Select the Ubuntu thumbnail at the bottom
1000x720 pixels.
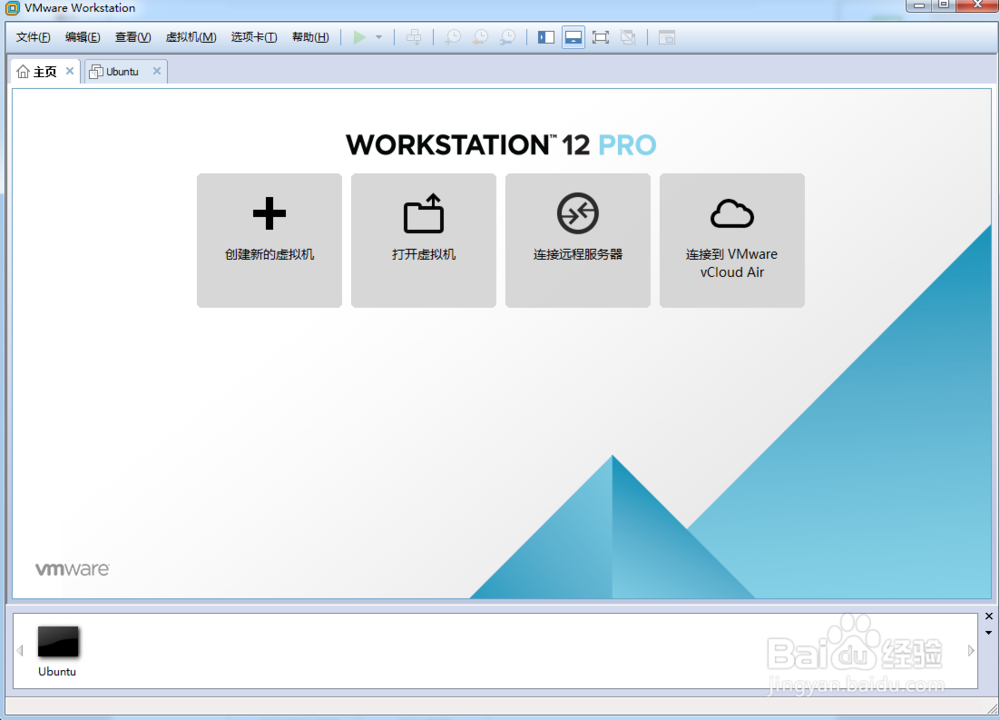(57, 644)
